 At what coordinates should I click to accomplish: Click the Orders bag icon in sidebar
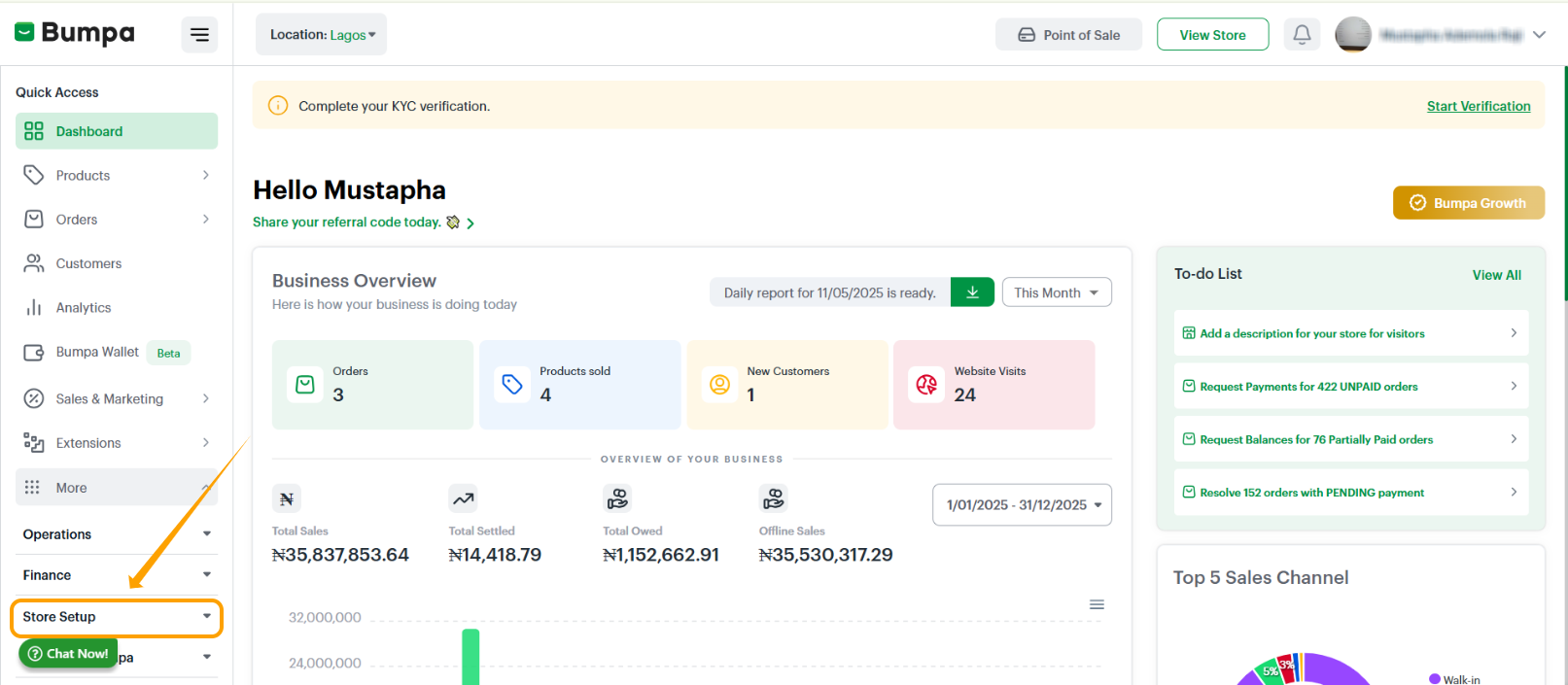(x=34, y=220)
